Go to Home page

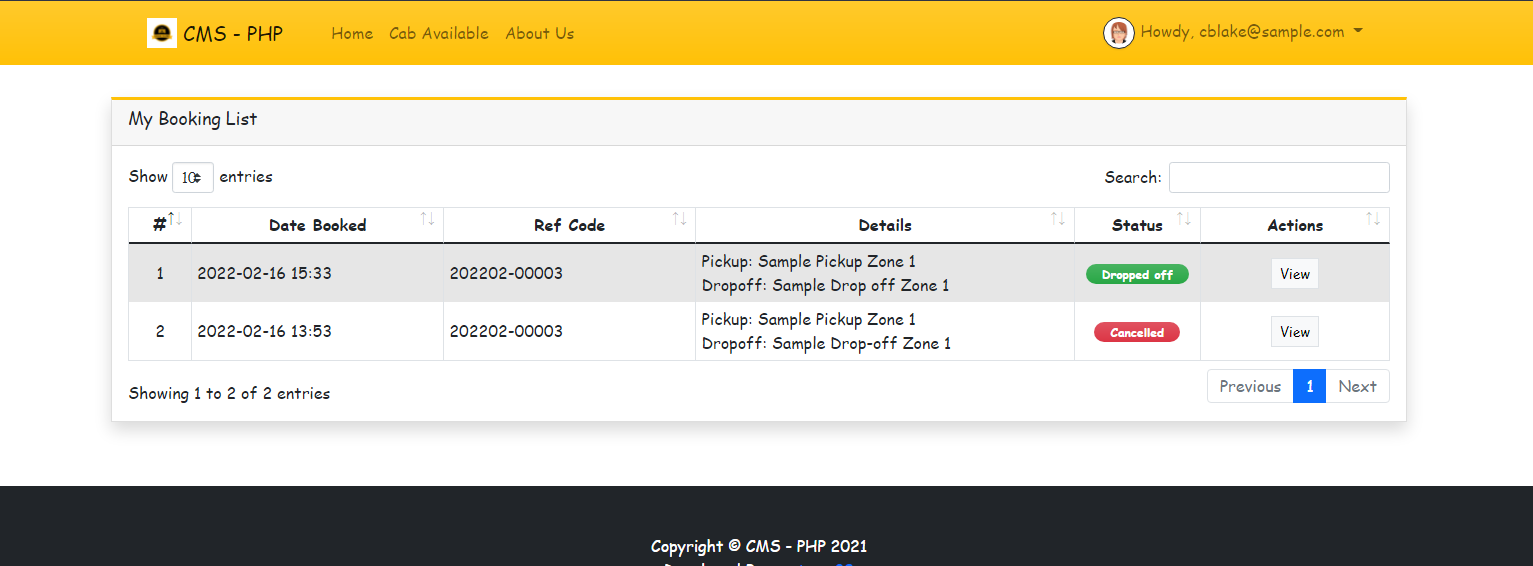[x=352, y=33]
